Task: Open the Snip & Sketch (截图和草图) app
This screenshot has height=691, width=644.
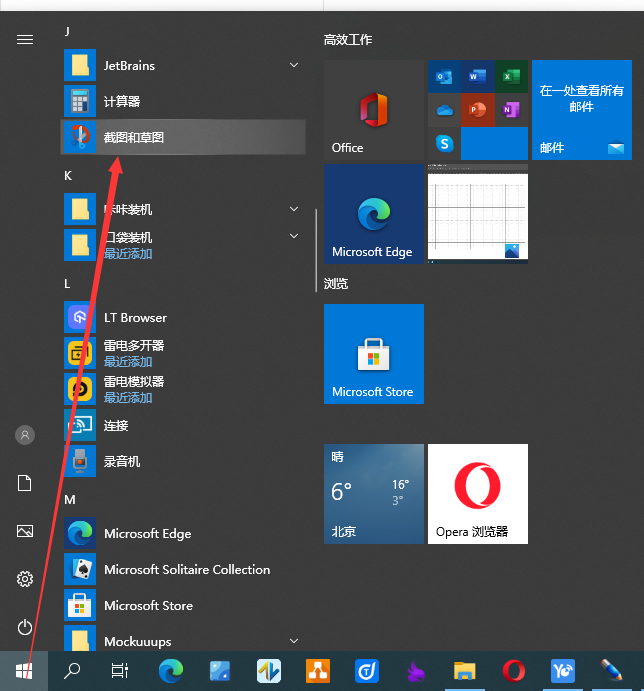Action: click(135, 137)
